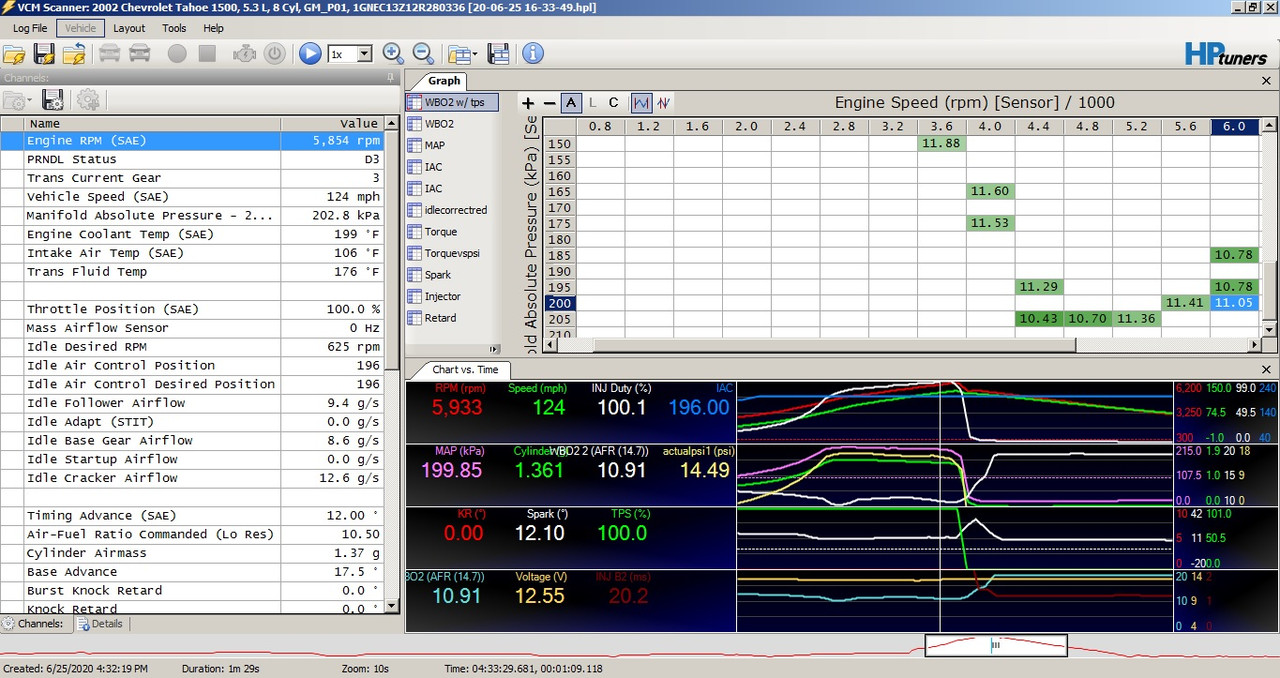Expand the layout folder dropdown in toolbar
This screenshot has height=678, width=1280.
(x=464, y=54)
